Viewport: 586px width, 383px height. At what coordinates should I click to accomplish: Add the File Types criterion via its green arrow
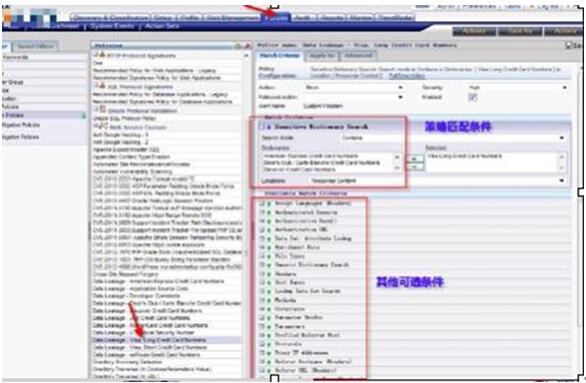pyautogui.click(x=269, y=256)
